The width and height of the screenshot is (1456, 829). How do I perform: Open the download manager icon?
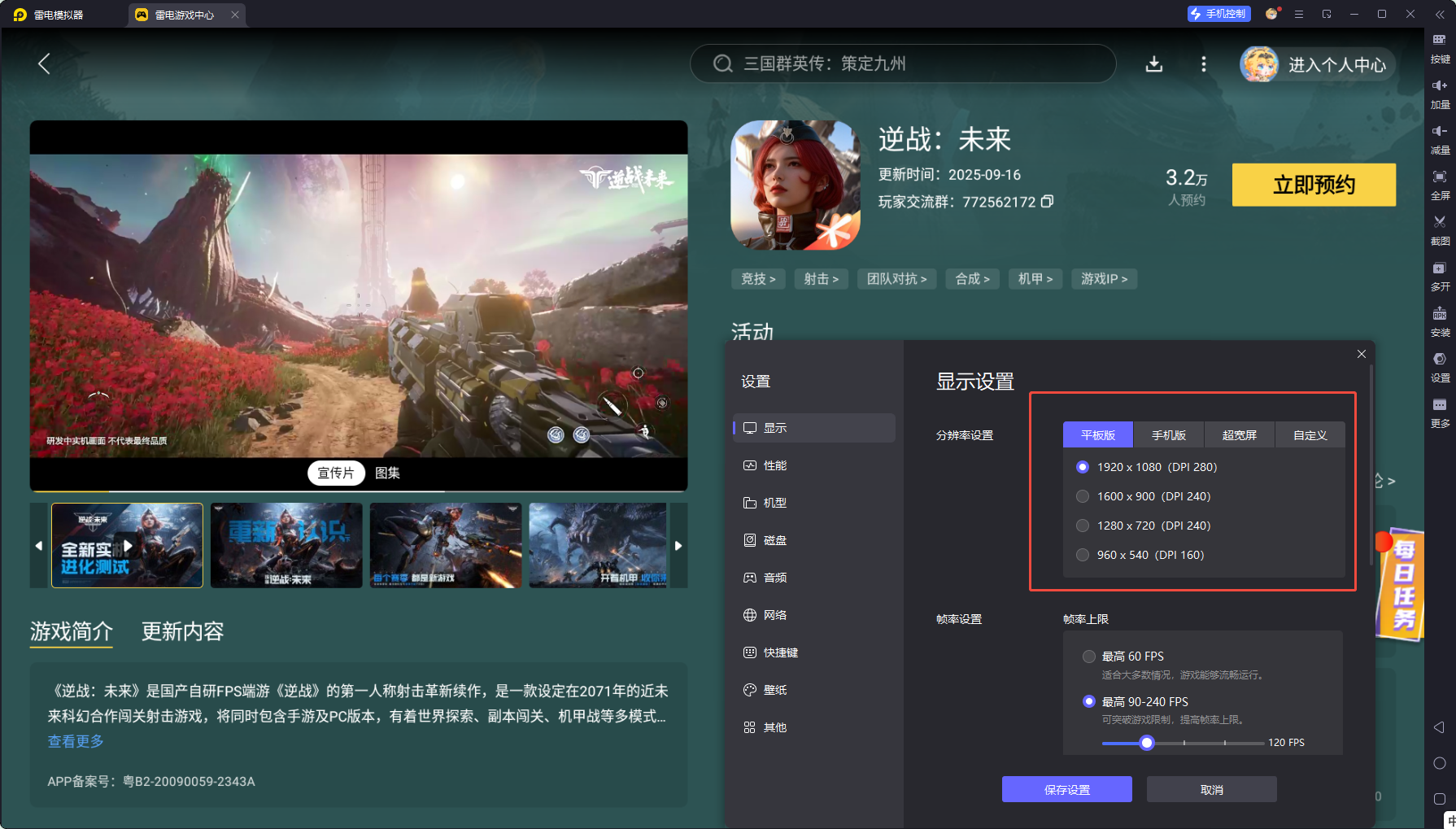(1154, 64)
